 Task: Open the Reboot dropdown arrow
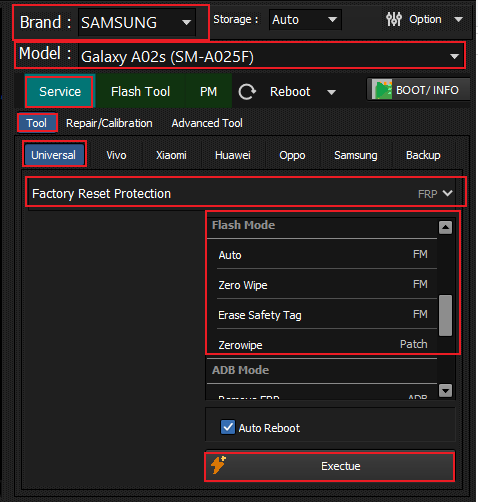pos(331,92)
